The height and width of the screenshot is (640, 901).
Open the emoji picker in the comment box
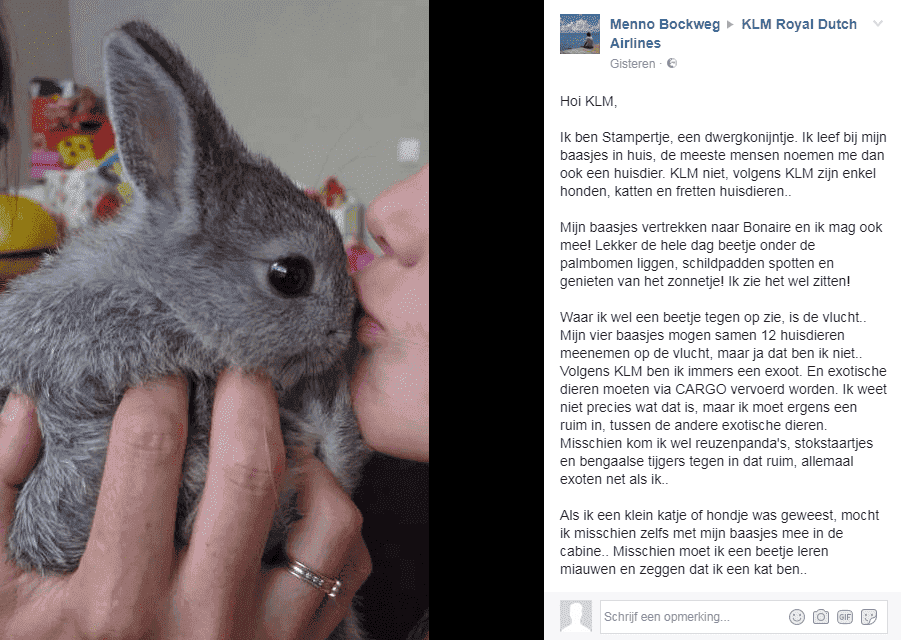click(x=796, y=617)
